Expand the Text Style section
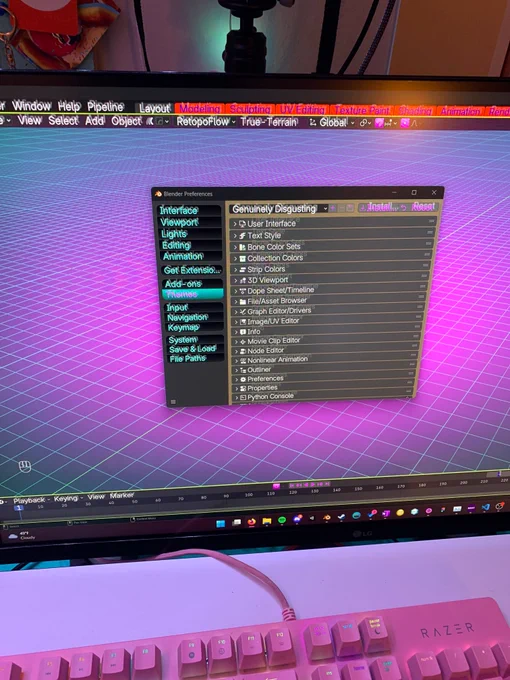 pos(332,235)
